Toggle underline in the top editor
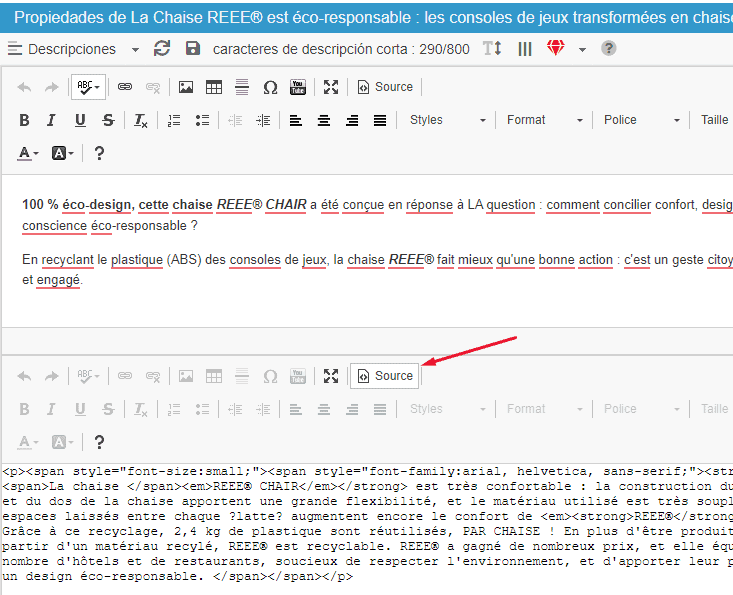 [x=80, y=120]
